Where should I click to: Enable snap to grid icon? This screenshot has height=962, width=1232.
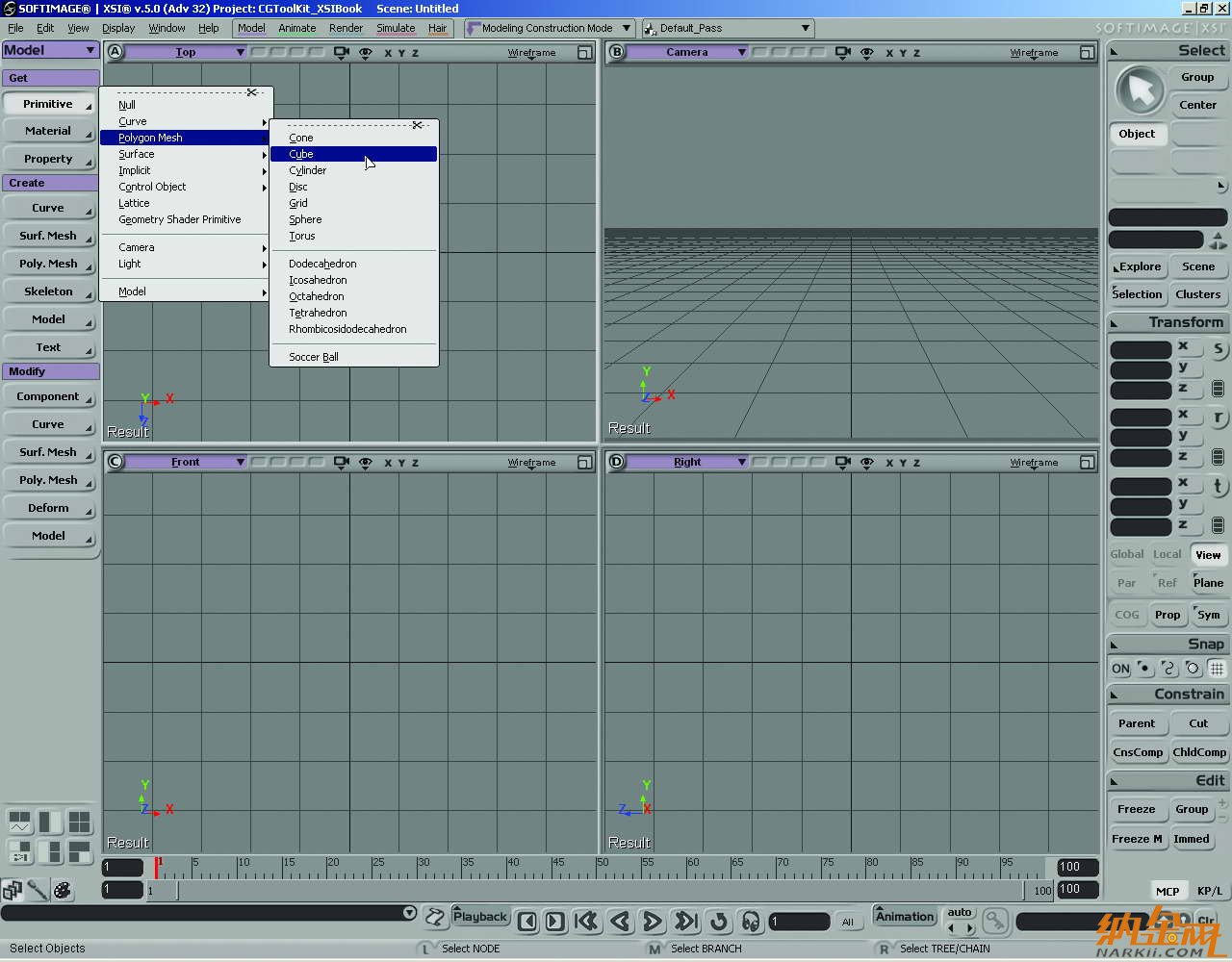[1218, 669]
